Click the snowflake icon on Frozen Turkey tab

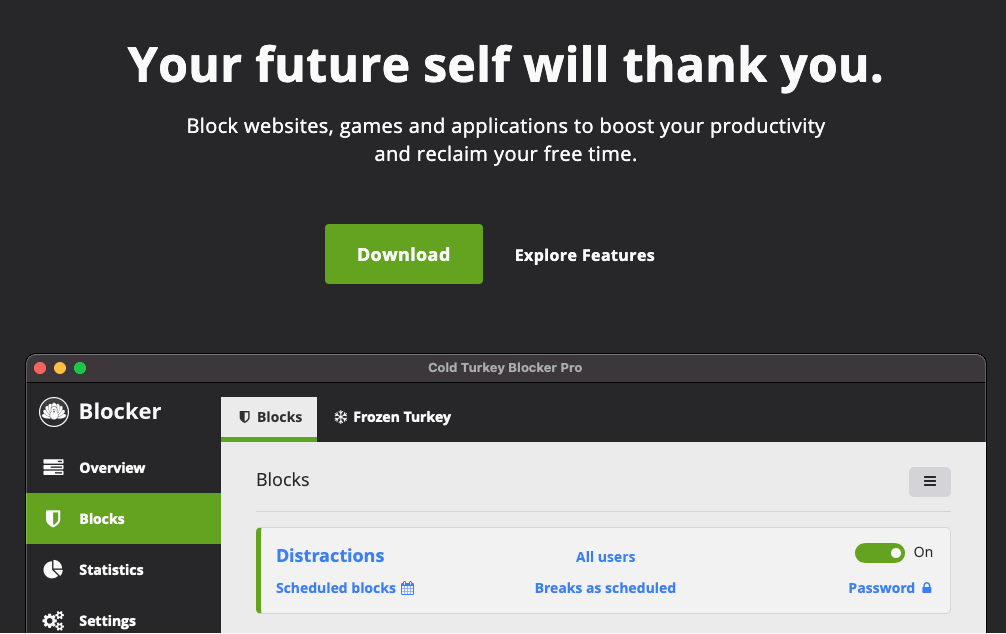coord(340,417)
